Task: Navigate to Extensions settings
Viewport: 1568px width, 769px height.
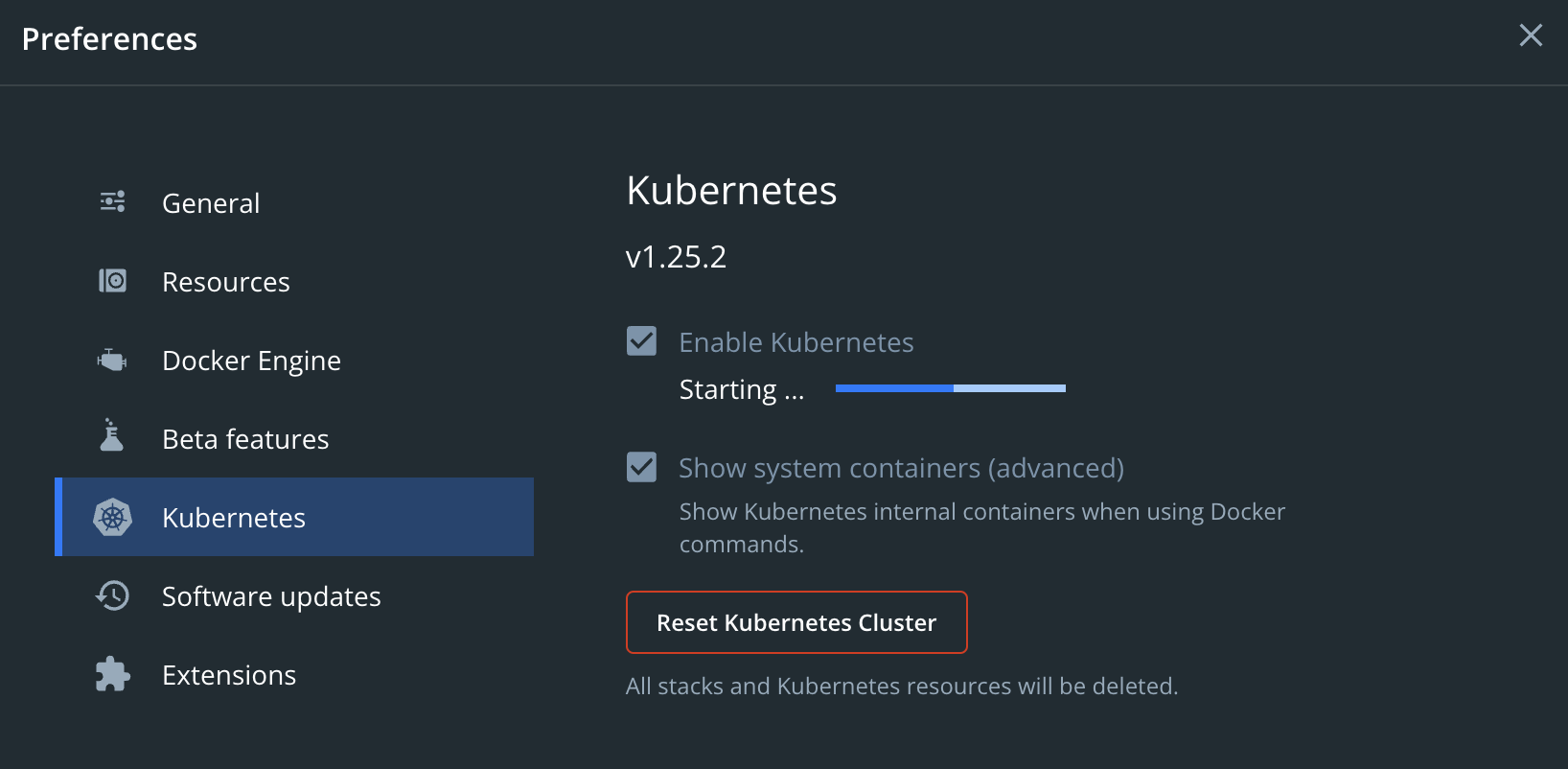Action: pyautogui.click(x=294, y=675)
